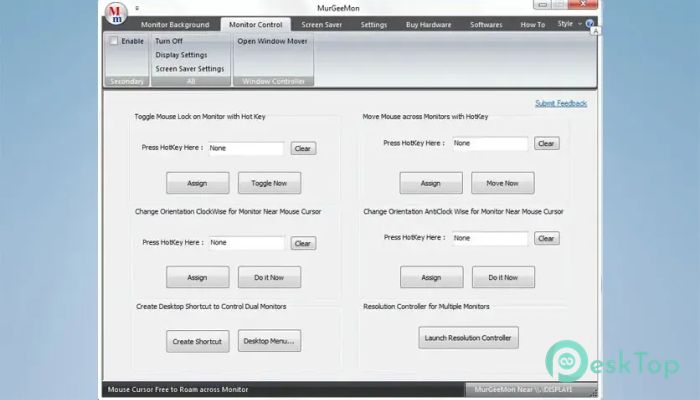Switch to the Monitor Background tab
Image resolution: width=700 pixels, height=400 pixels.
175,25
